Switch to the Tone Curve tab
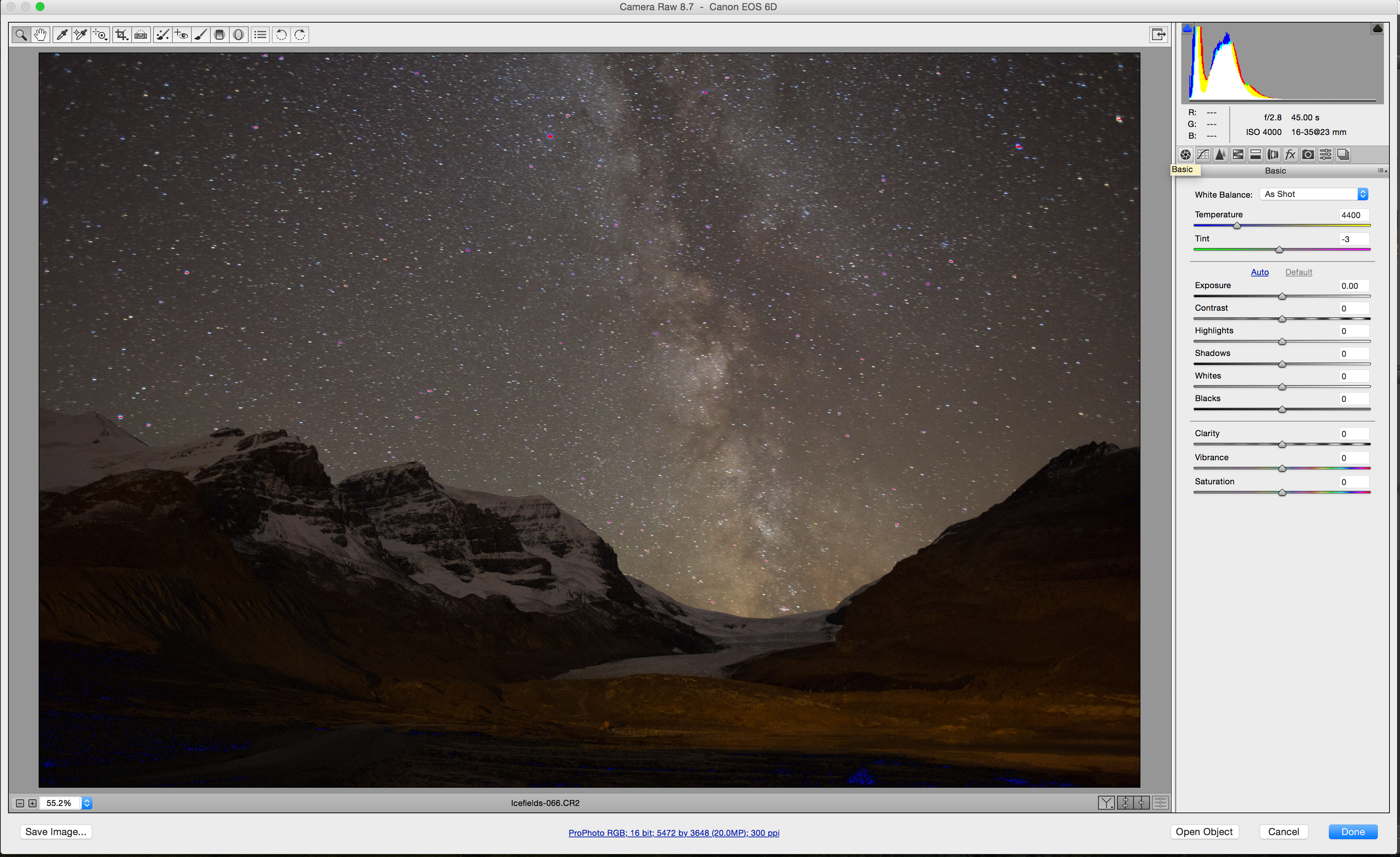Image resolution: width=1400 pixels, height=857 pixels. point(1203,155)
